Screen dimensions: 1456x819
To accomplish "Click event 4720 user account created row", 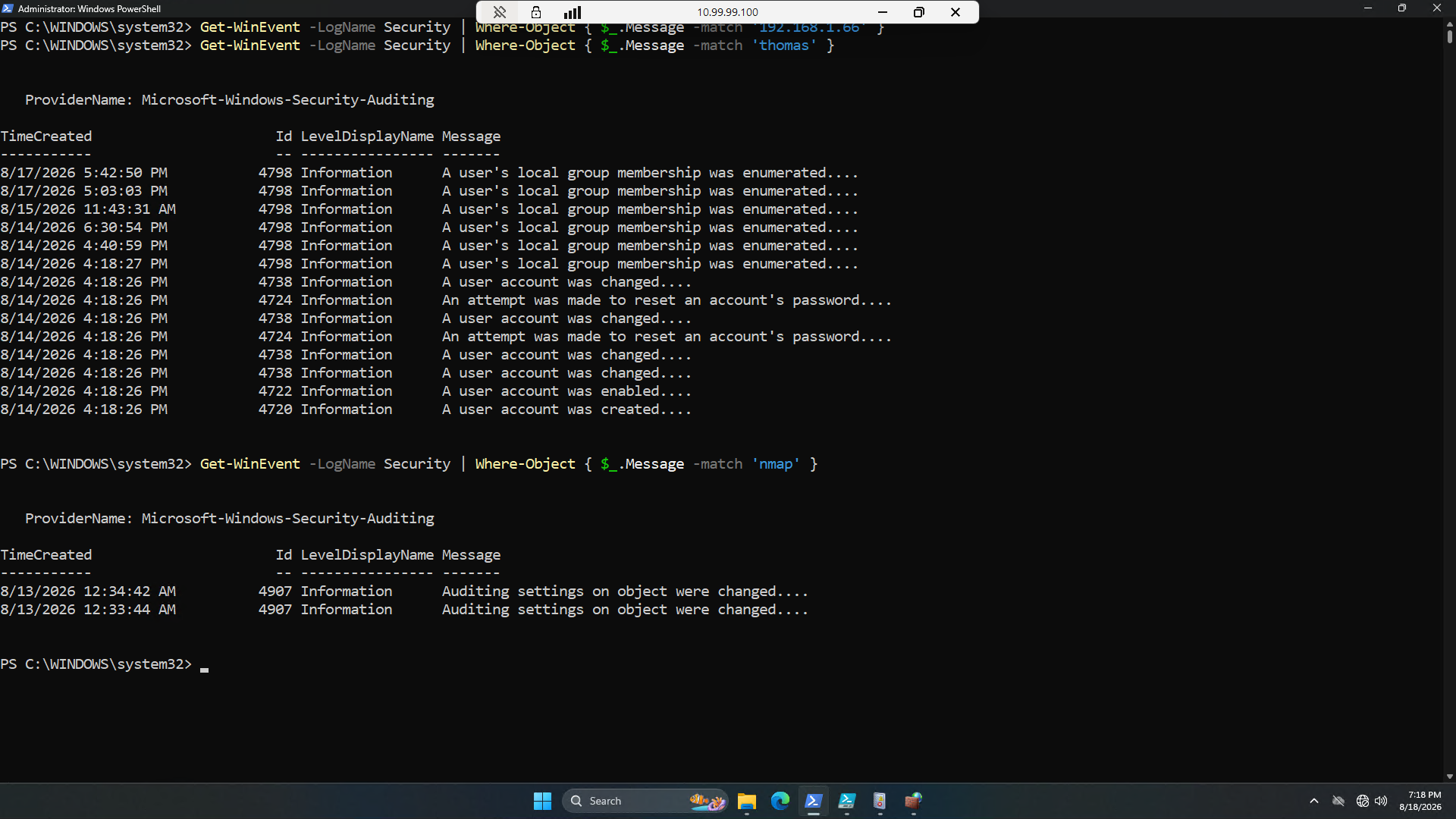I will [346, 409].
